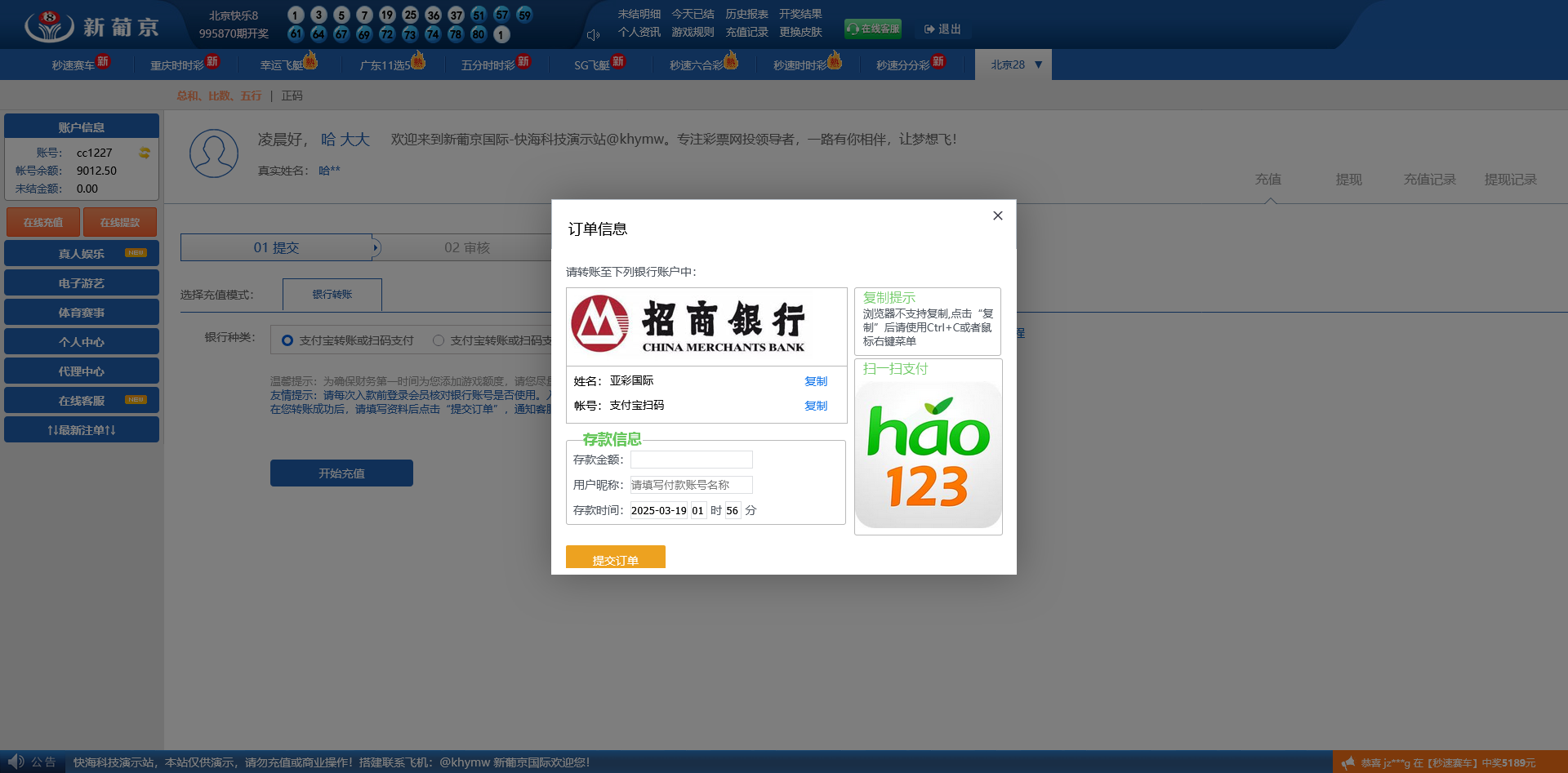Screen dimensions: 1568x773
Task: Open 真人娱乐 in the sidebar
Action: click(82, 253)
